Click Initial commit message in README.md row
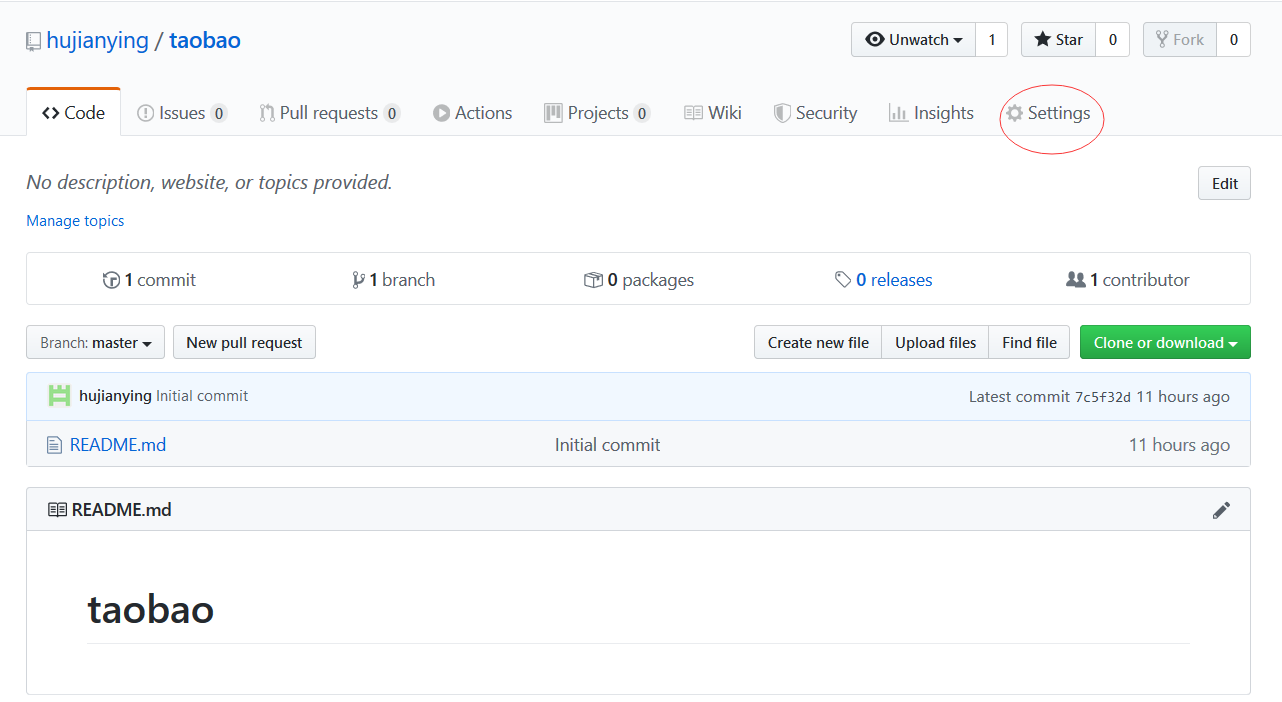This screenshot has width=1282, height=702. pyautogui.click(x=608, y=445)
